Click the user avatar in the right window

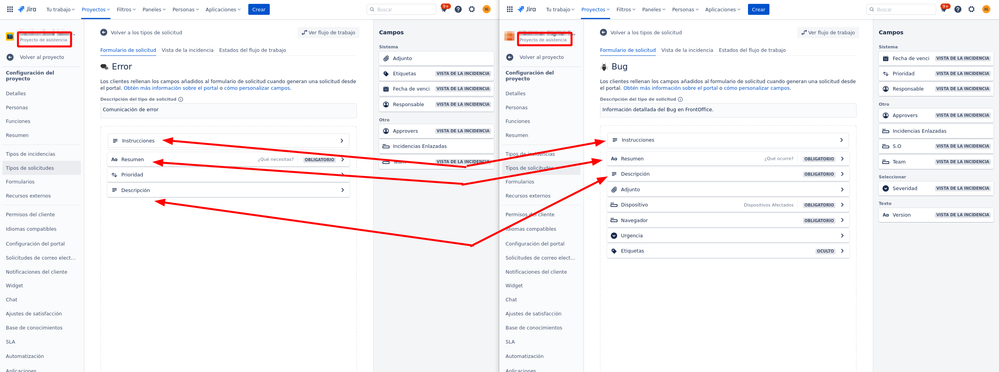click(986, 10)
